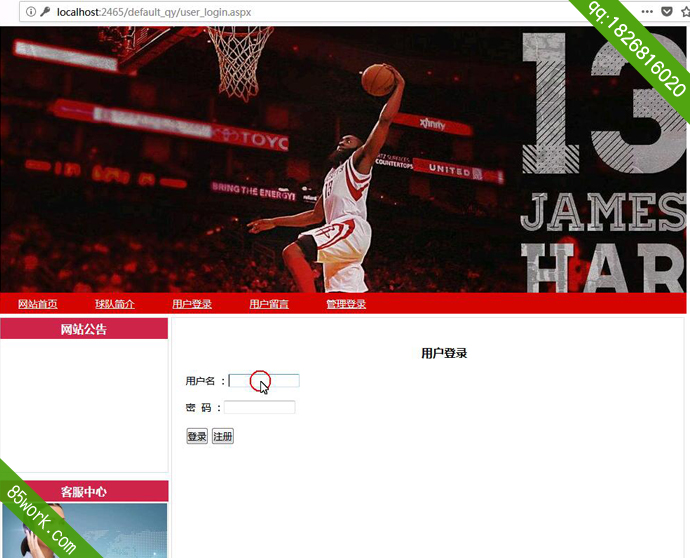The height and width of the screenshot is (558, 690).
Task: Click the 用户登录 form heading
Action: coord(444,353)
